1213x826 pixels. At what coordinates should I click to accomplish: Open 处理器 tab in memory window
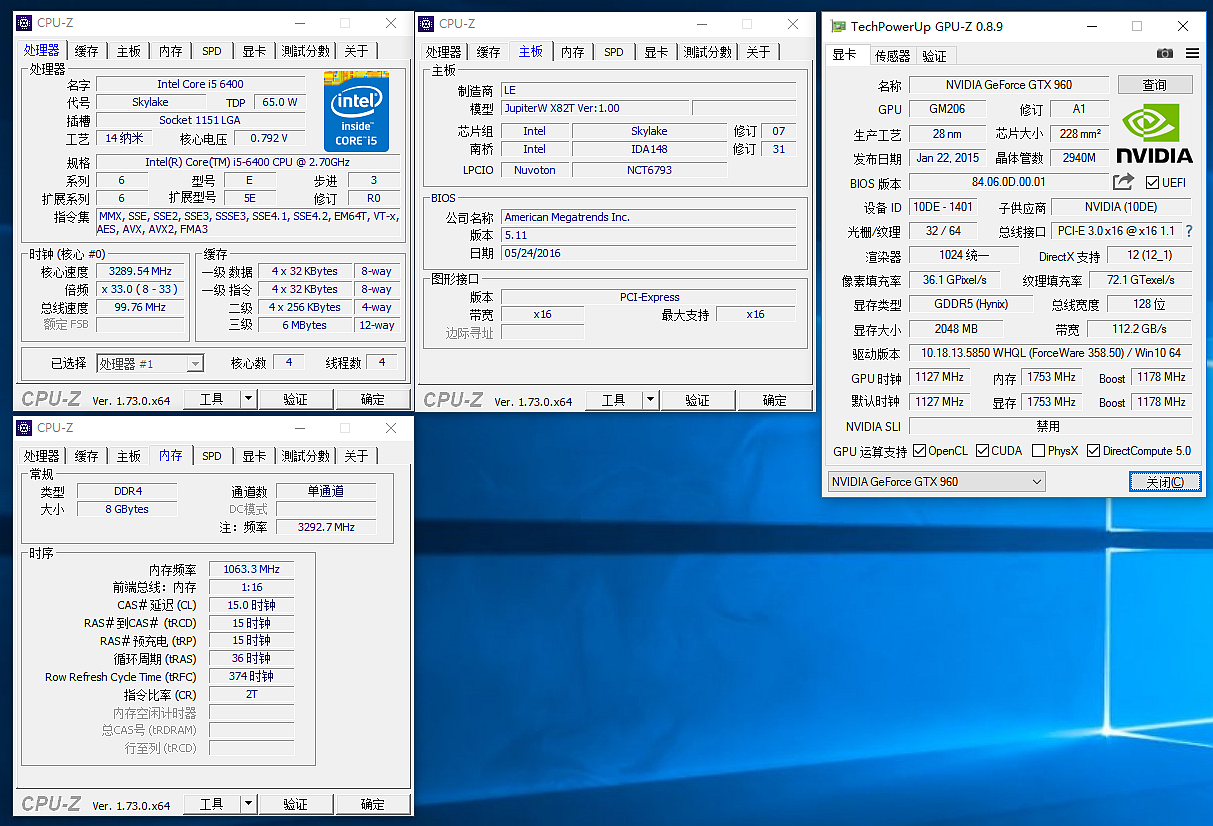pyautogui.click(x=42, y=456)
